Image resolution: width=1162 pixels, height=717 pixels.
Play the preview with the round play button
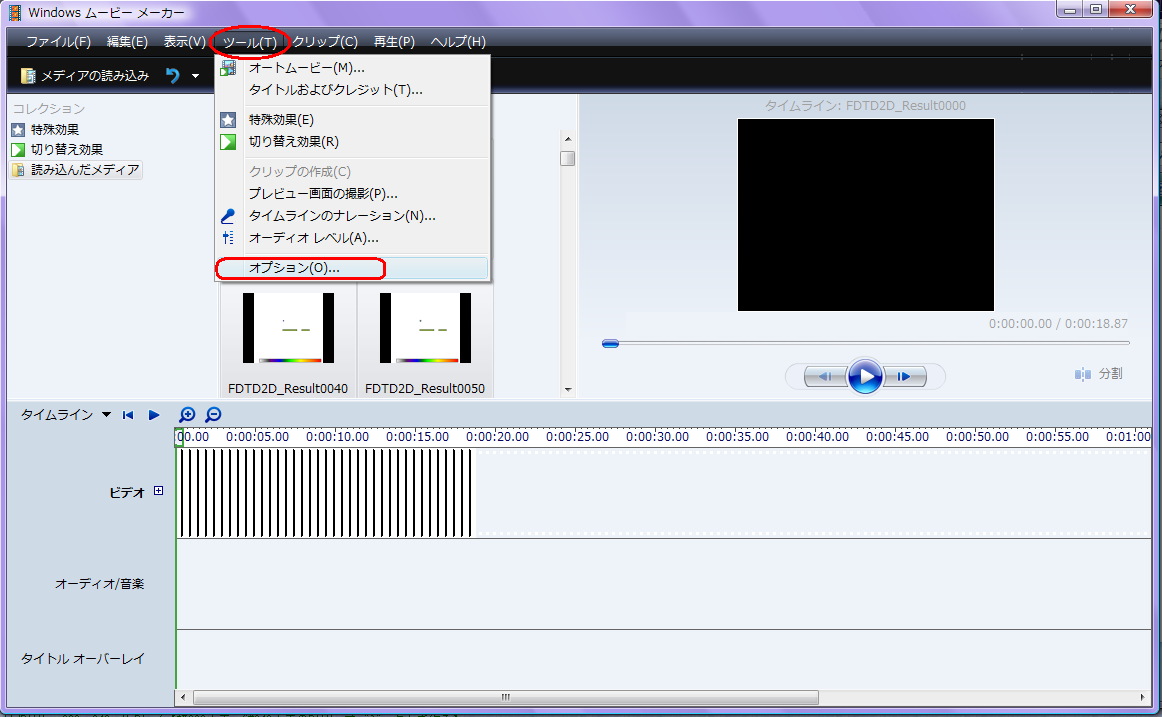(865, 376)
